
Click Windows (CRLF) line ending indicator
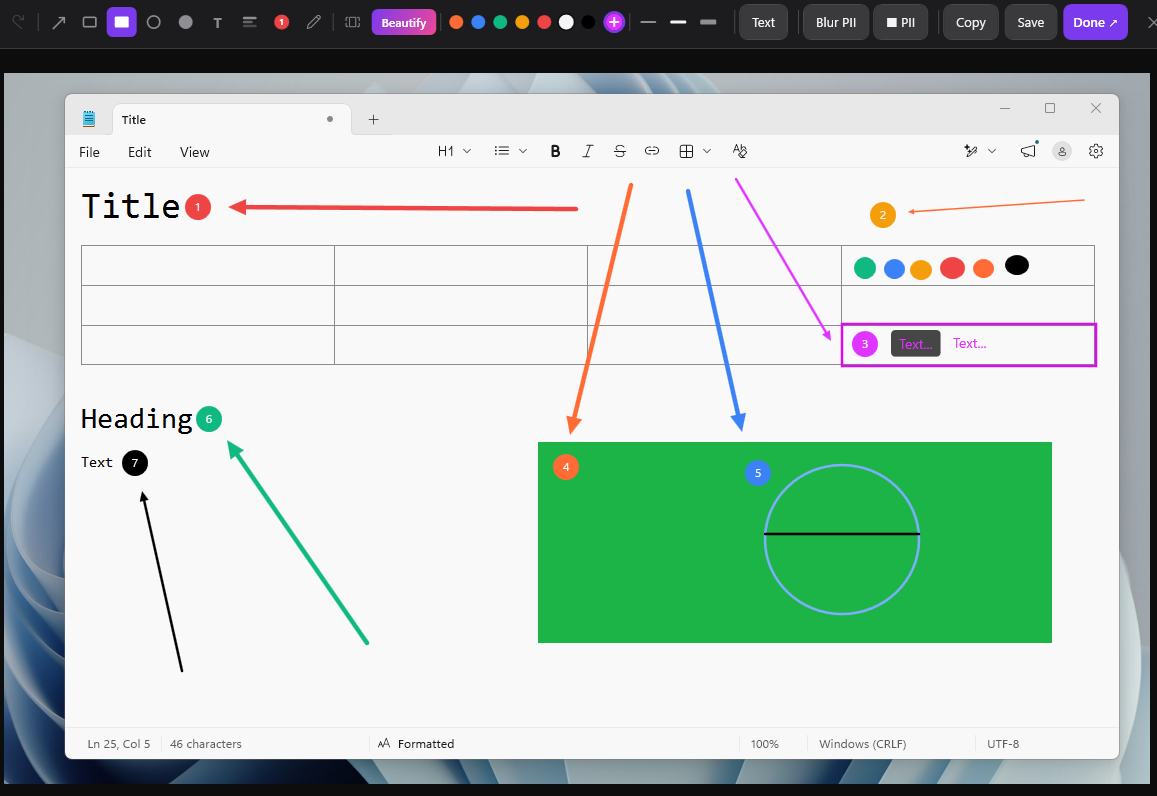click(x=863, y=744)
